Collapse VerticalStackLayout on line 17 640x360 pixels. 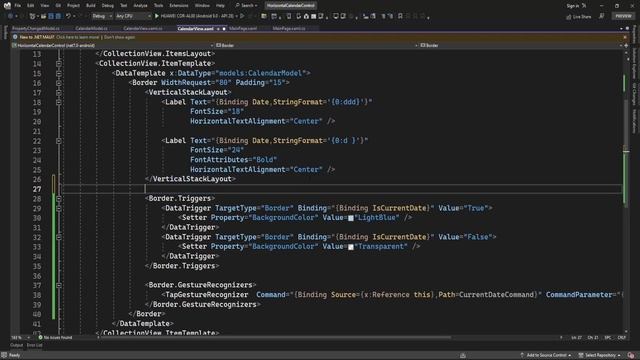click(59, 93)
